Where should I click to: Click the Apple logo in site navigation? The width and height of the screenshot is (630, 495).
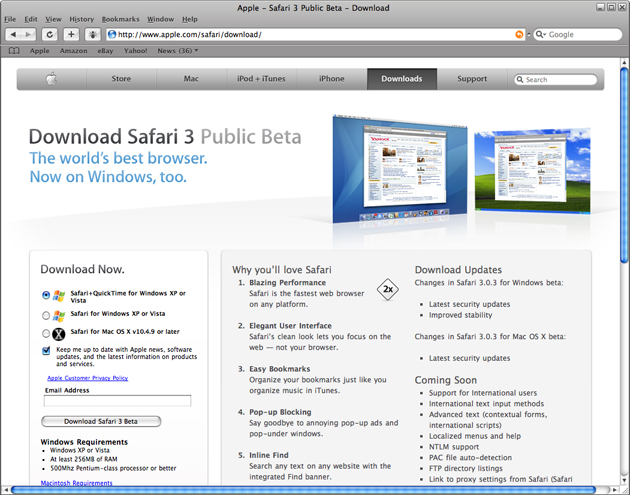click(51, 79)
